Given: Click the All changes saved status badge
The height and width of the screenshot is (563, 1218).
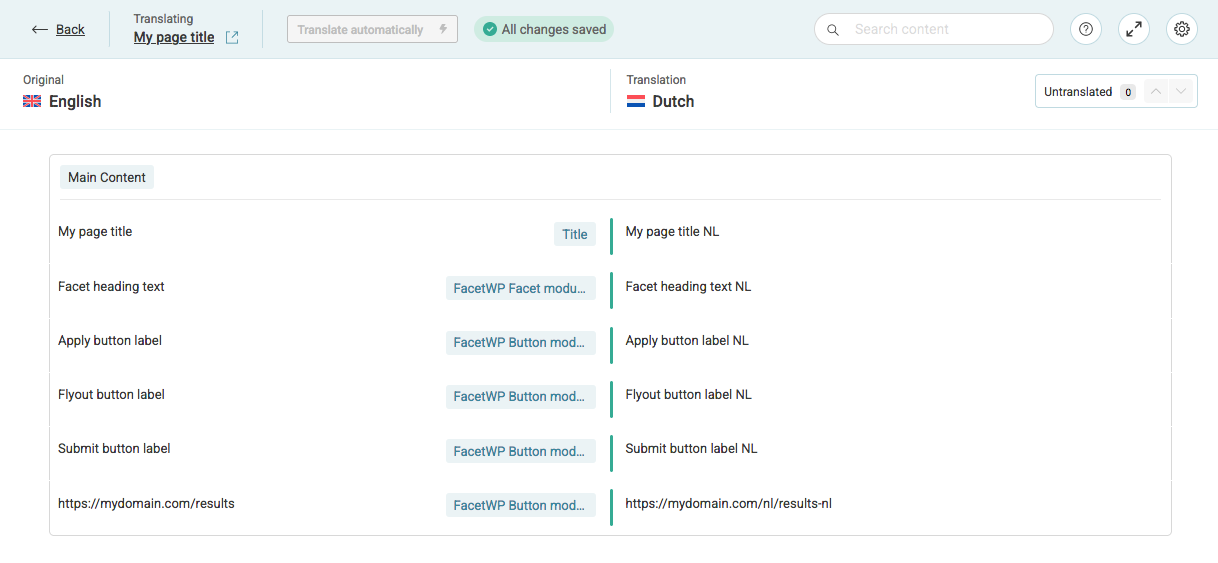Looking at the screenshot, I should (x=544, y=29).
